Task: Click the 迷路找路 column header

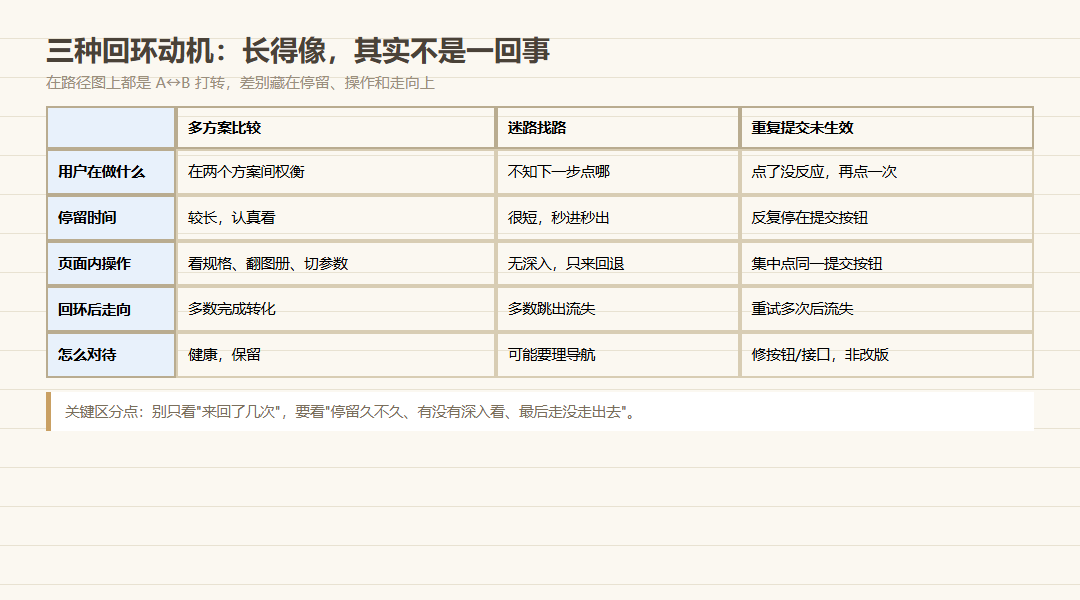Action: coord(618,127)
